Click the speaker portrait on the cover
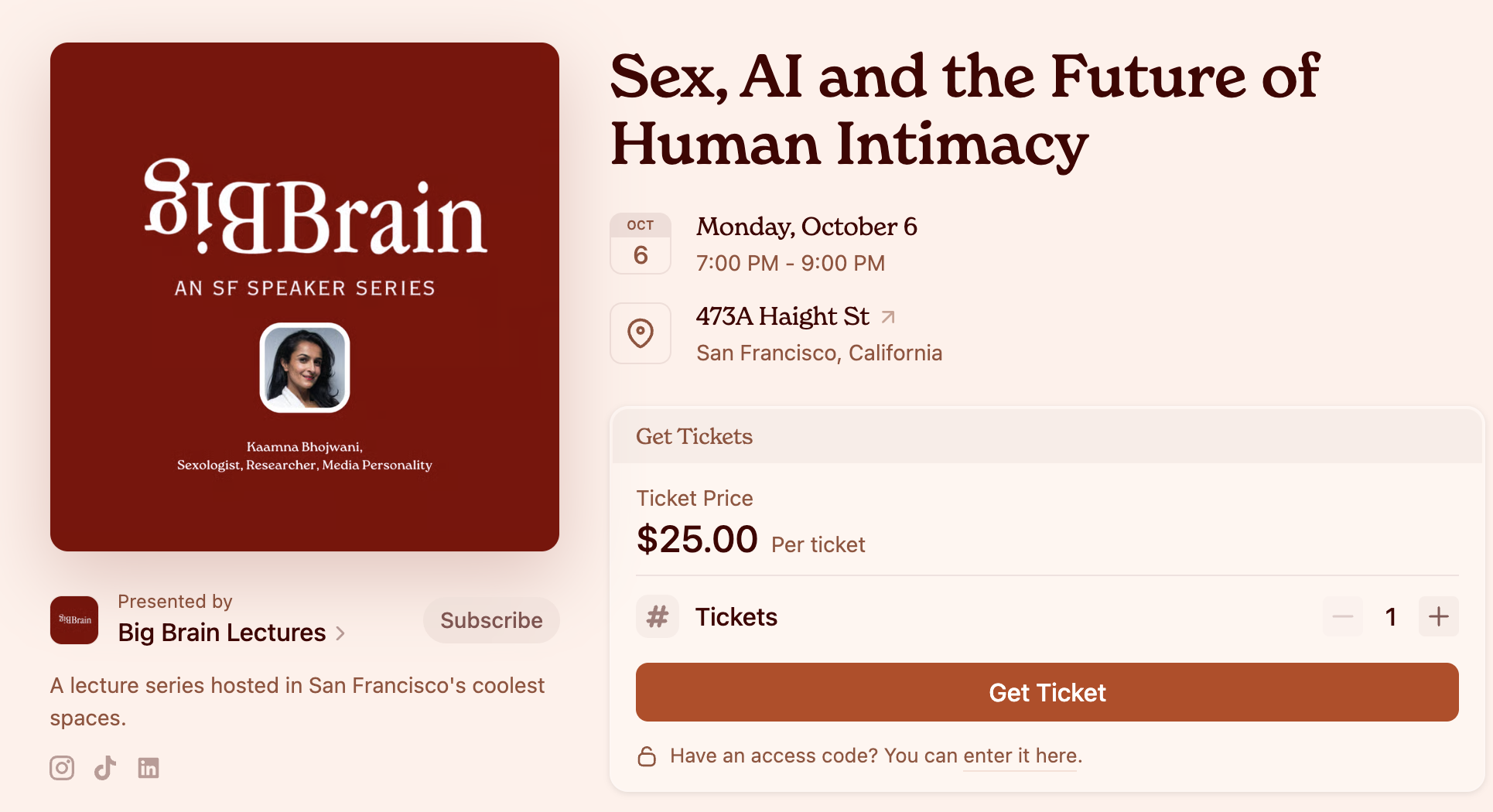Viewport: 1493px width, 812px height. click(x=305, y=367)
